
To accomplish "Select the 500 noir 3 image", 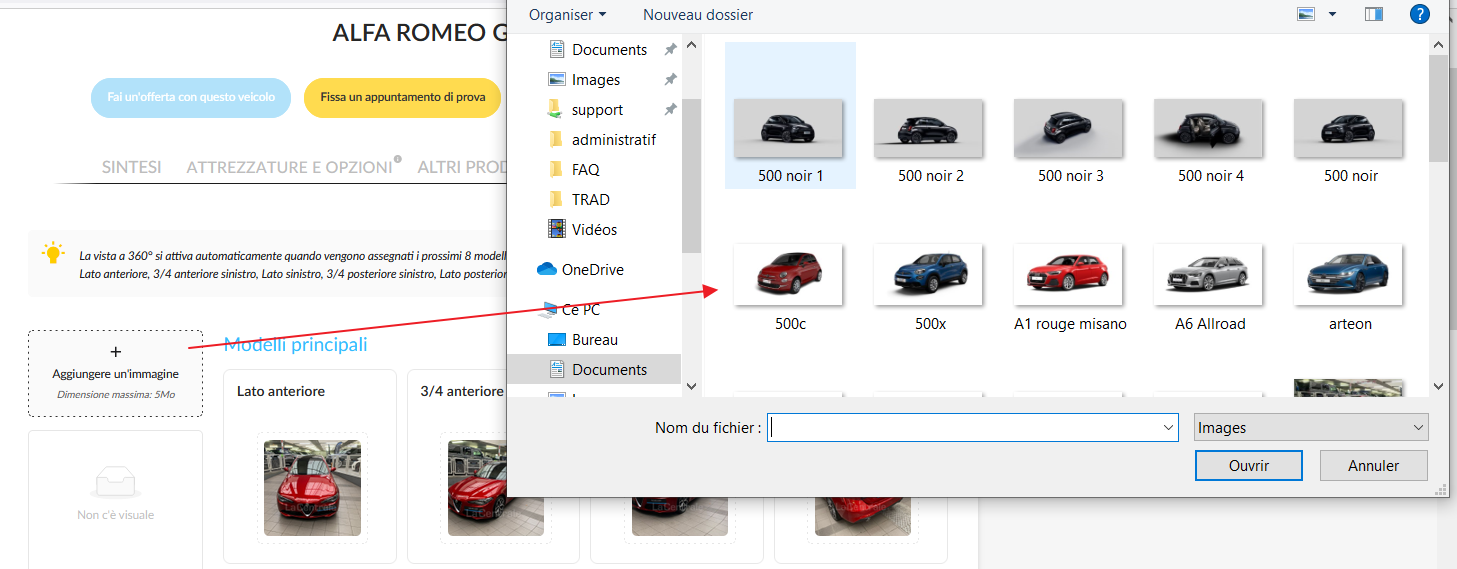I will click(x=1070, y=128).
